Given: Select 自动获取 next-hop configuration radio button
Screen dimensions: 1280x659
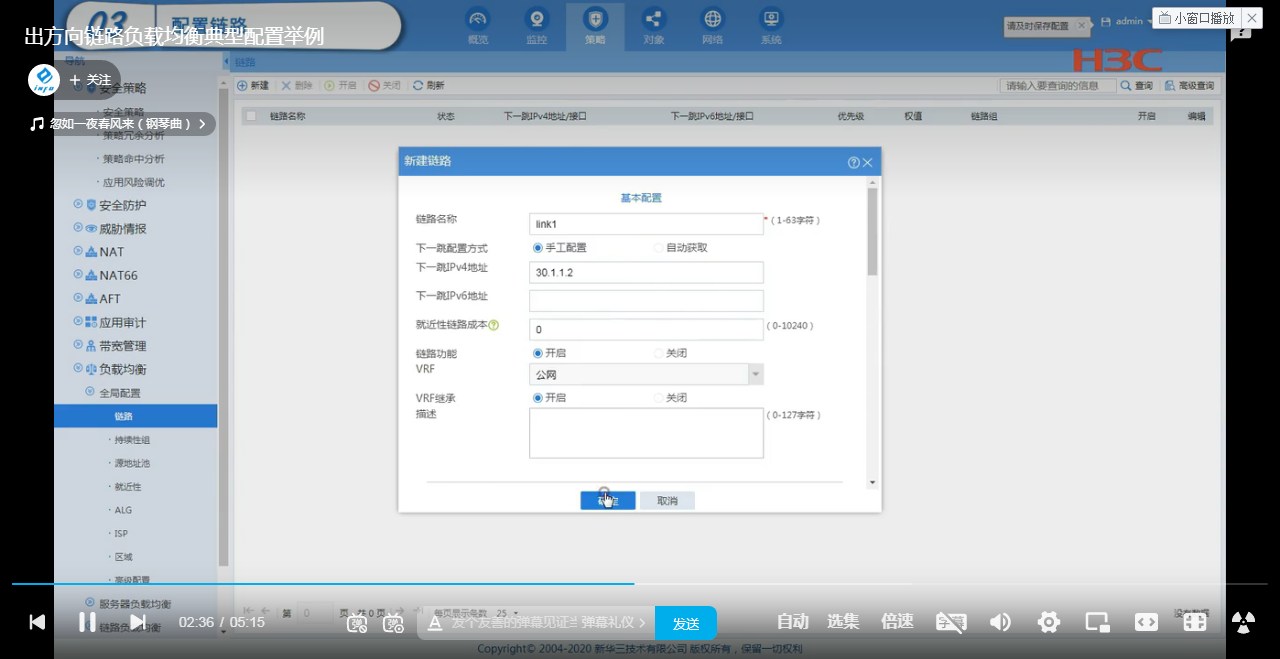Looking at the screenshot, I should click(659, 248).
